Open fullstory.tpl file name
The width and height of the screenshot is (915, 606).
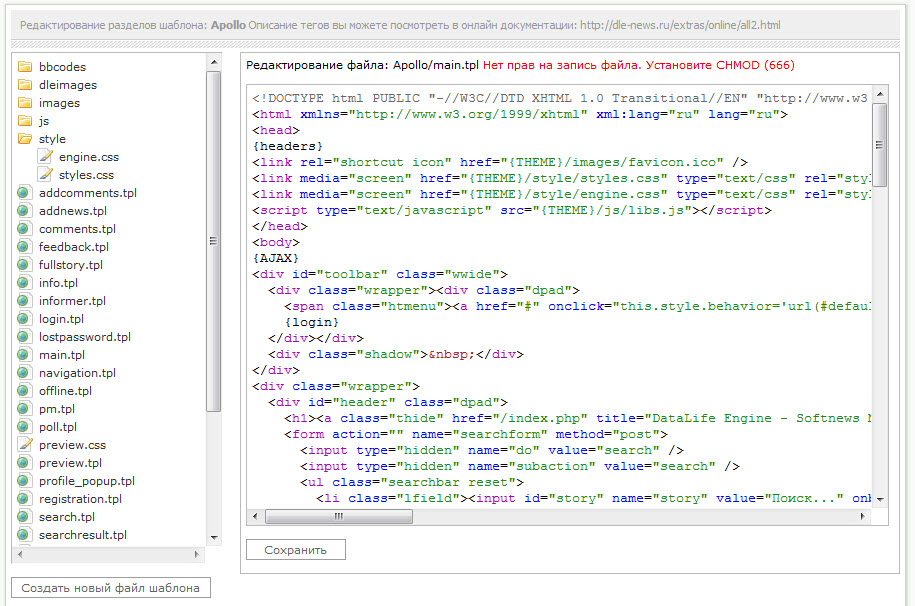[x=71, y=265]
